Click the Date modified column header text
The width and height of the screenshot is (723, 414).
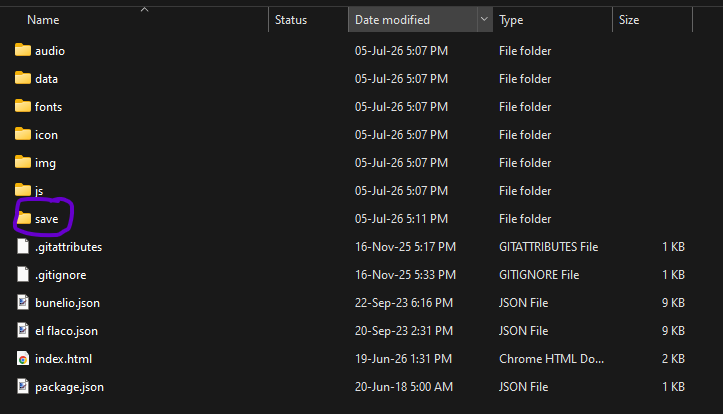(392, 20)
